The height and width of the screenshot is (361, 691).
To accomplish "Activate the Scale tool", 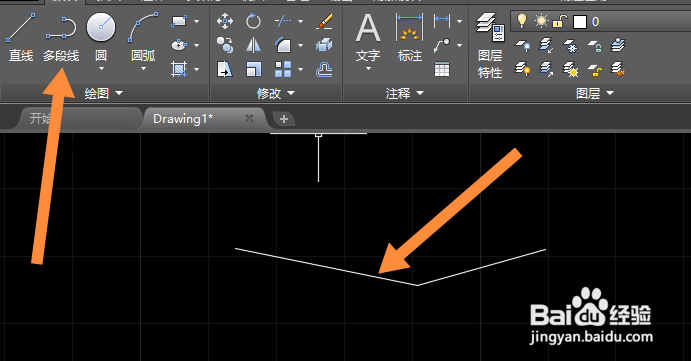I will pyautogui.click(x=253, y=69).
